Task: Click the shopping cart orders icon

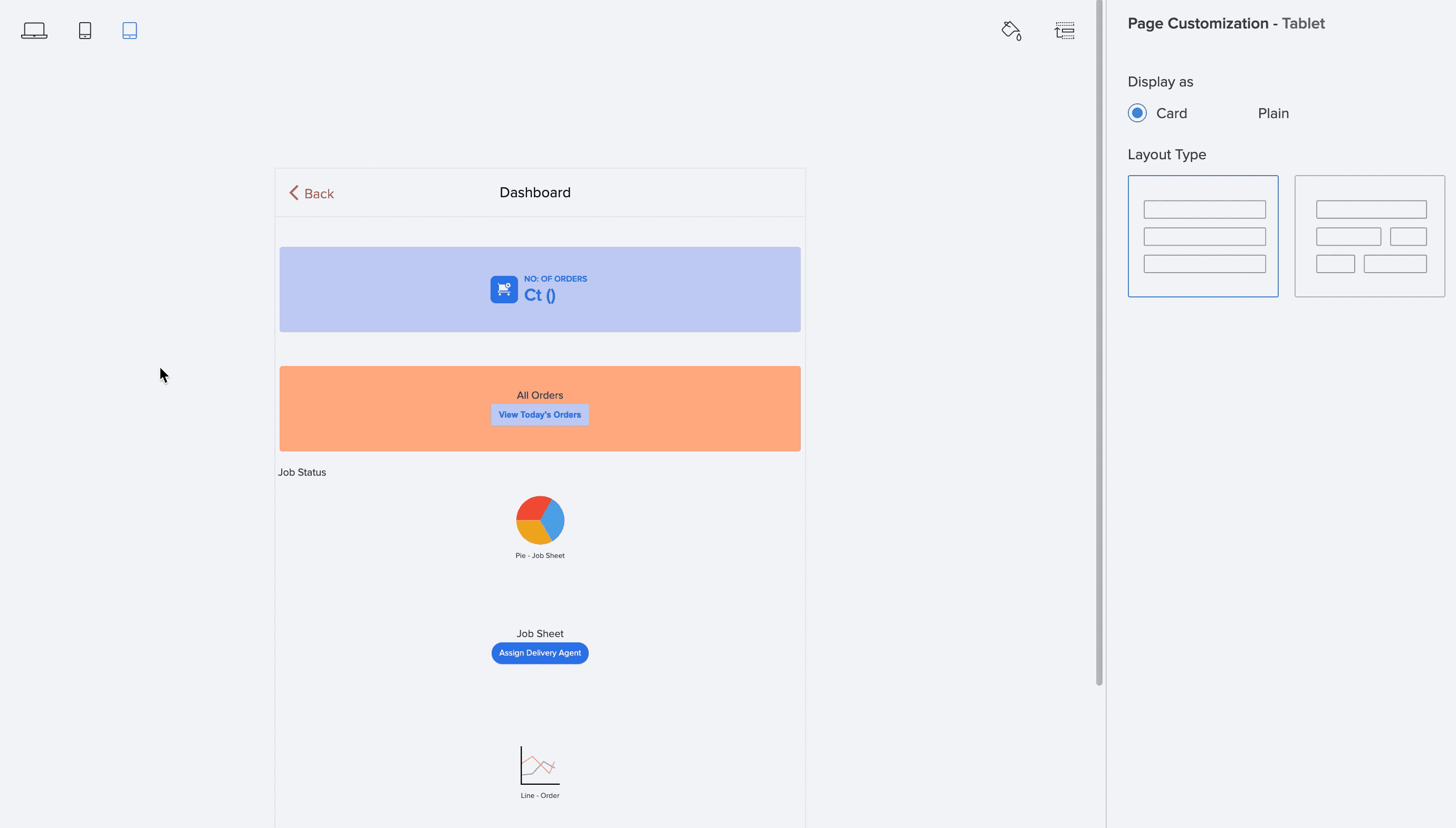Action: [504, 290]
